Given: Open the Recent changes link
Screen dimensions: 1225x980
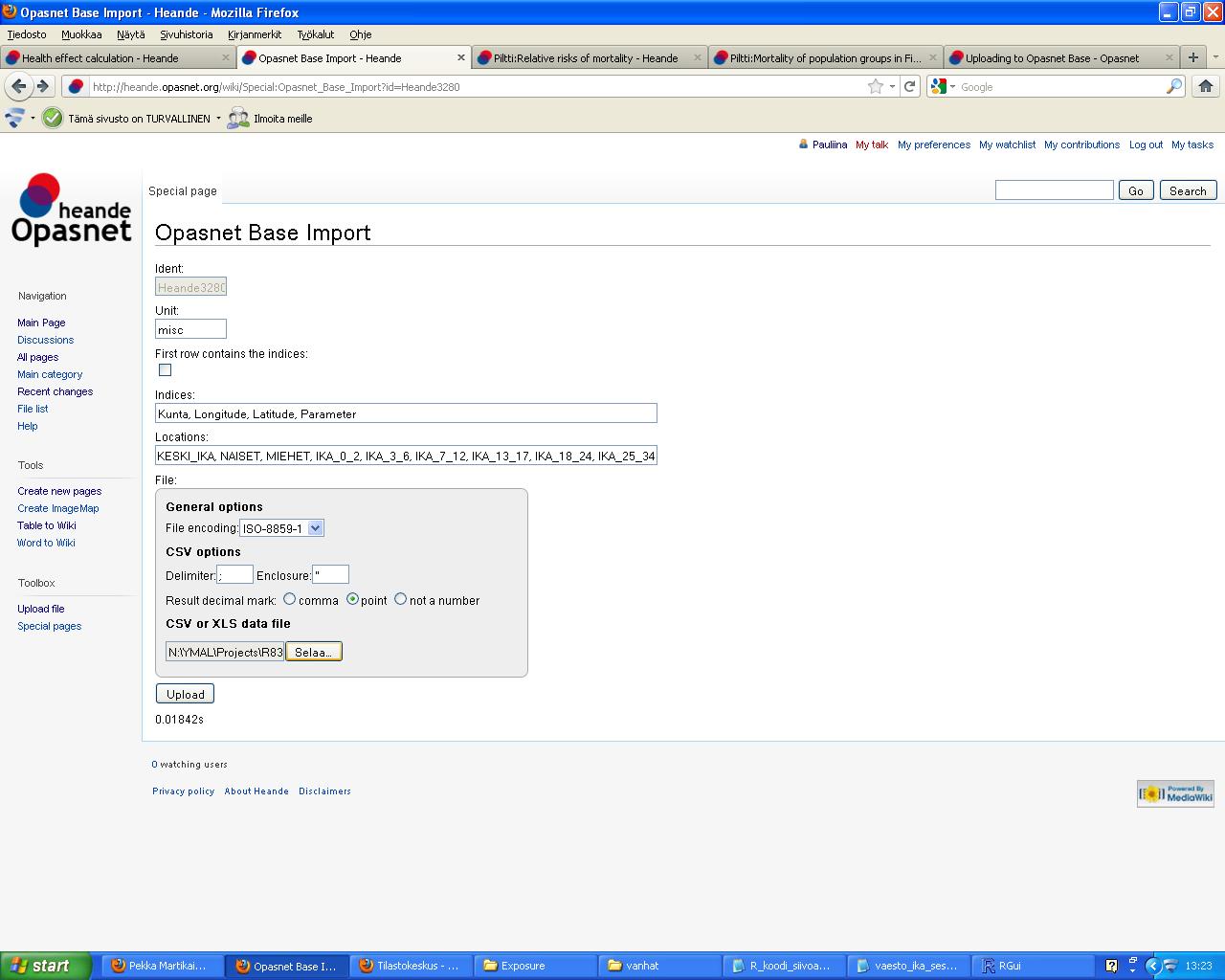Looking at the screenshot, I should pos(55,391).
